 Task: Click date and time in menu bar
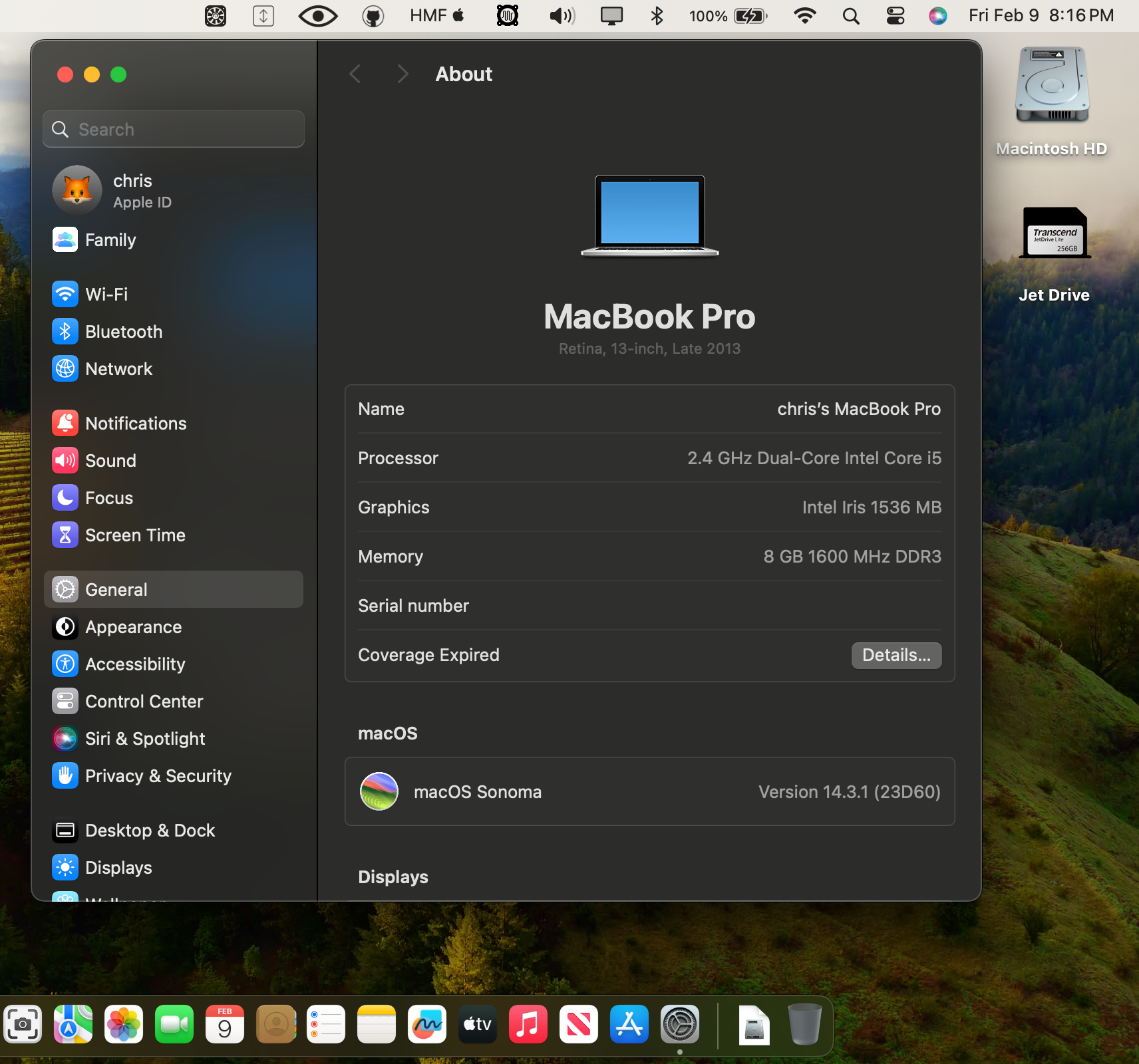1041,16
